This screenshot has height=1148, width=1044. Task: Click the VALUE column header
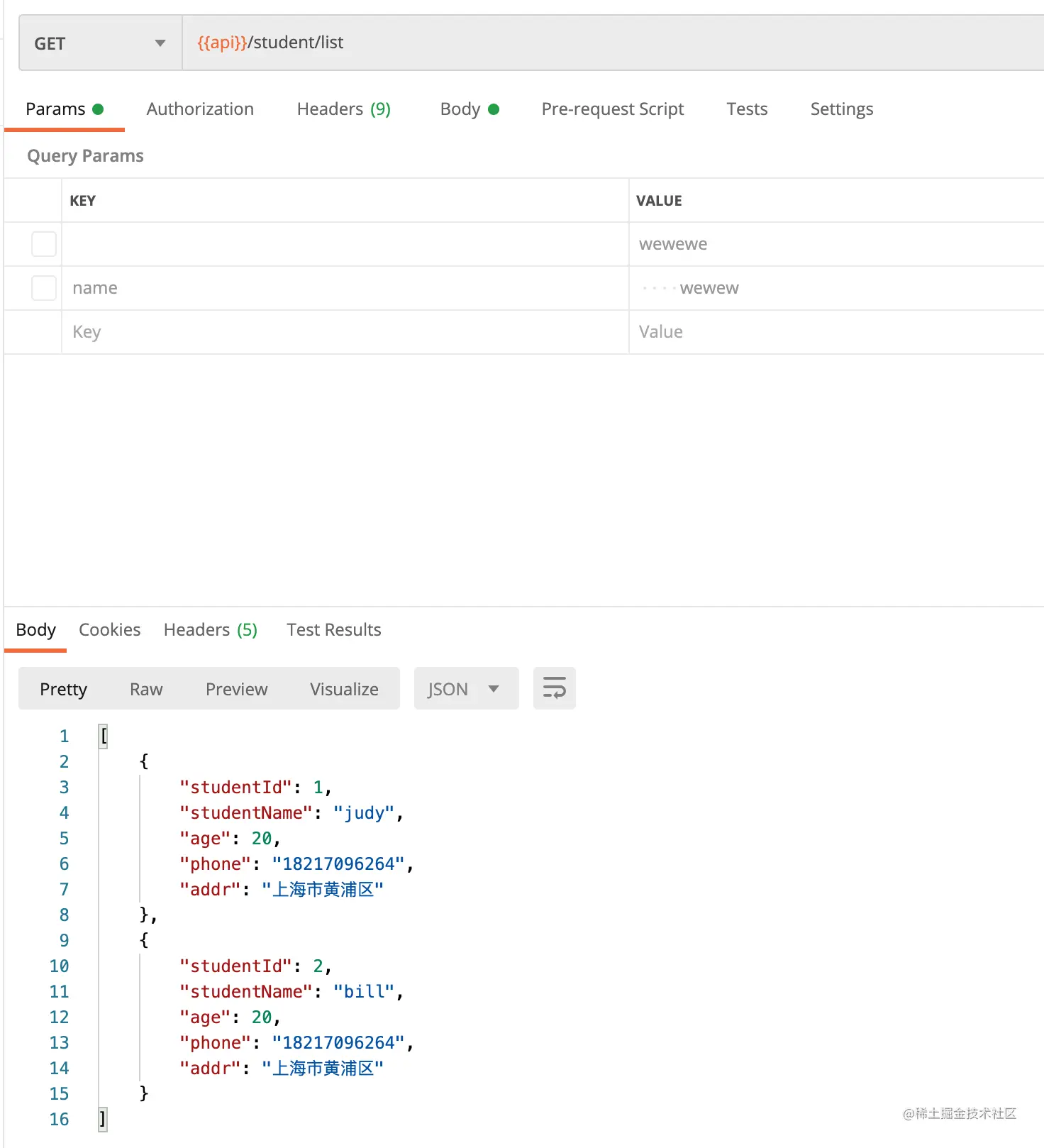point(659,201)
